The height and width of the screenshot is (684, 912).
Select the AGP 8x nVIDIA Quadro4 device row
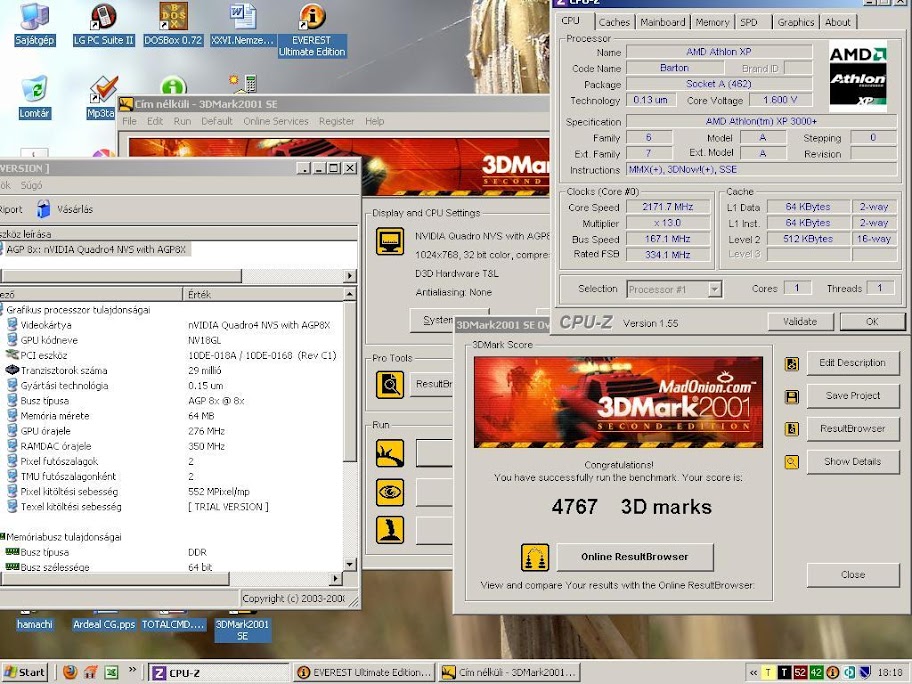[x=95, y=250]
